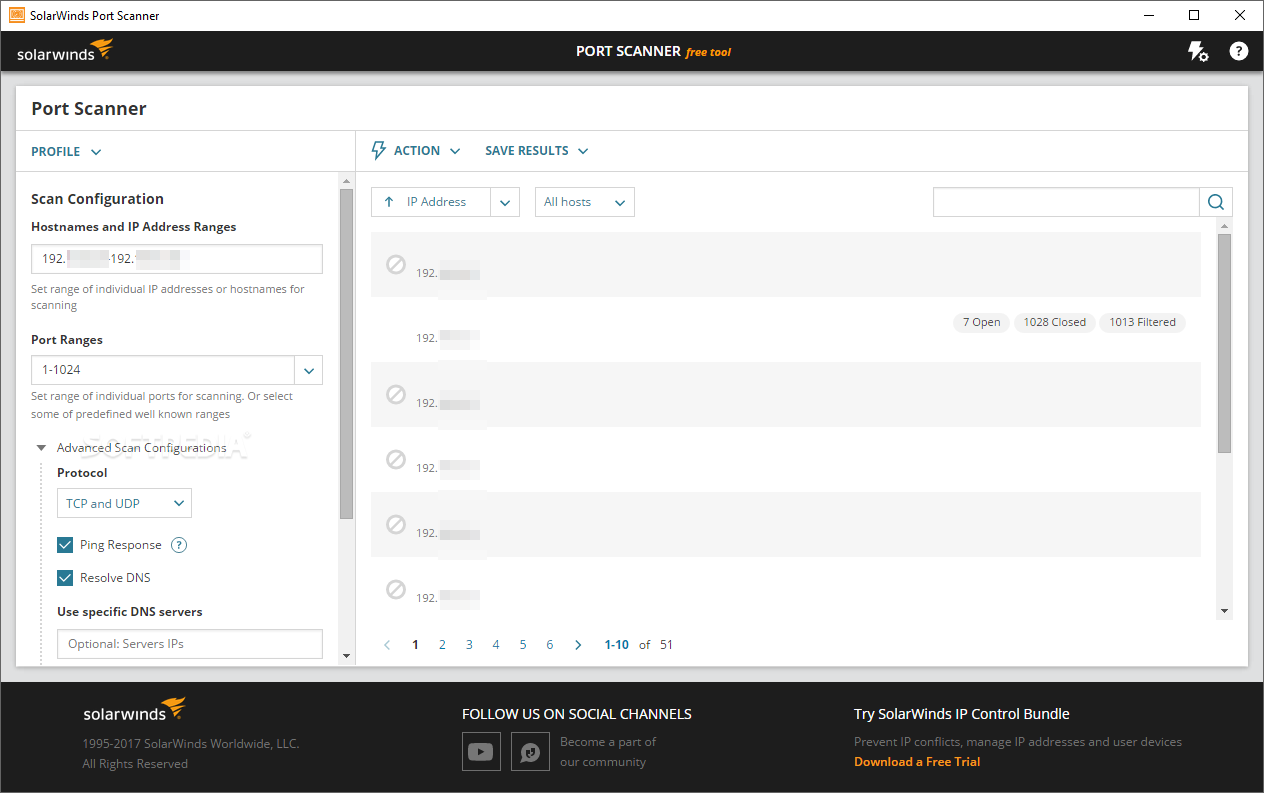The image size is (1264, 793).
Task: Toggle the Resolve DNS checkbox
Action: [65, 578]
